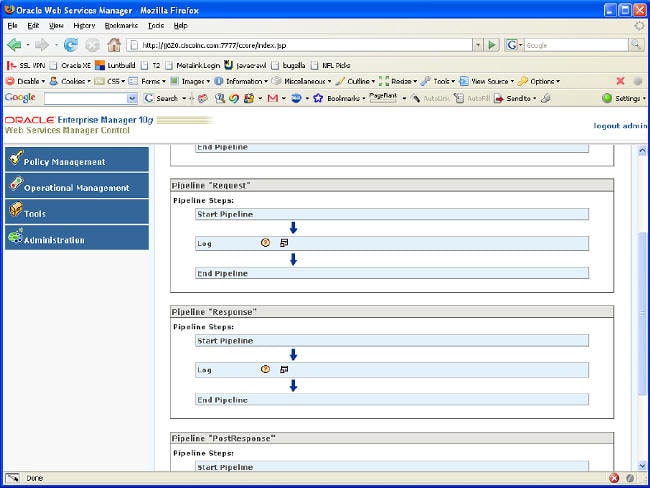Viewport: 650px width, 488px height.
Task: Click the round icon in Request pipeline Log step
Action: pyautogui.click(x=265, y=242)
